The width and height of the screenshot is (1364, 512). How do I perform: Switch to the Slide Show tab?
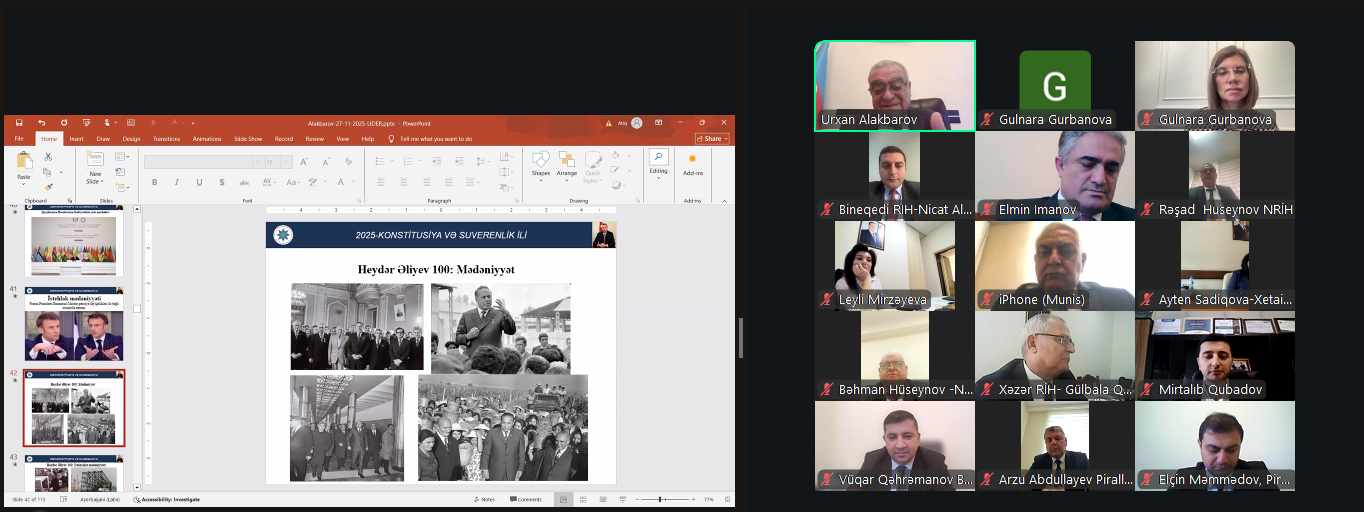(248, 139)
